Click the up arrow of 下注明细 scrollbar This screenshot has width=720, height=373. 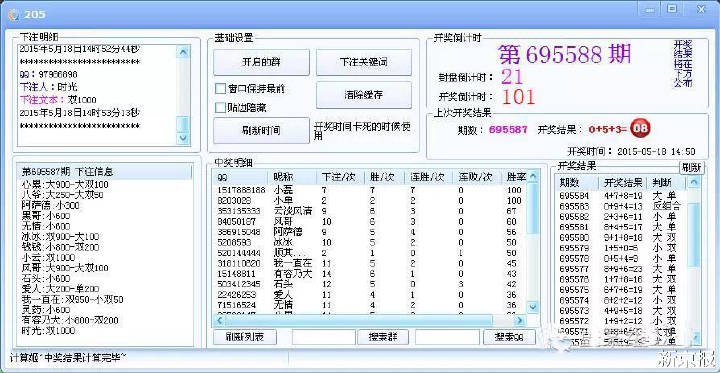183,51
